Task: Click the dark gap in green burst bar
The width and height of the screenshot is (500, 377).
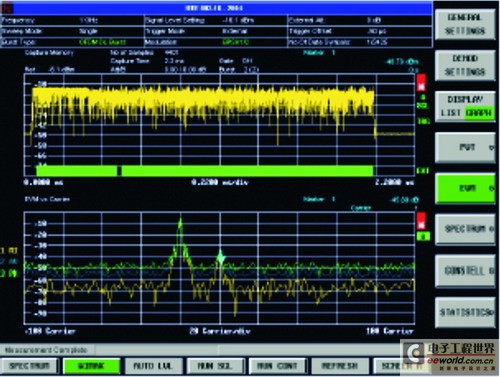Action: (119, 171)
